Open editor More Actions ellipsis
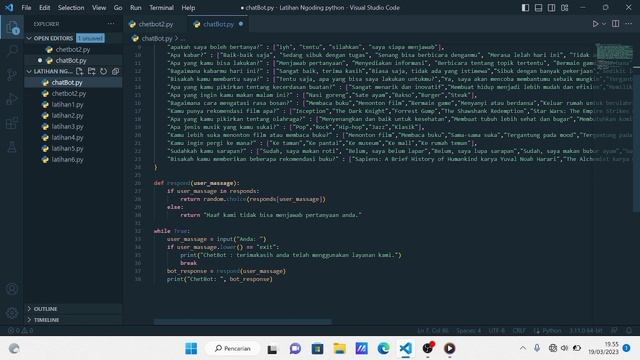This screenshot has height=360, width=640. (x=629, y=24)
